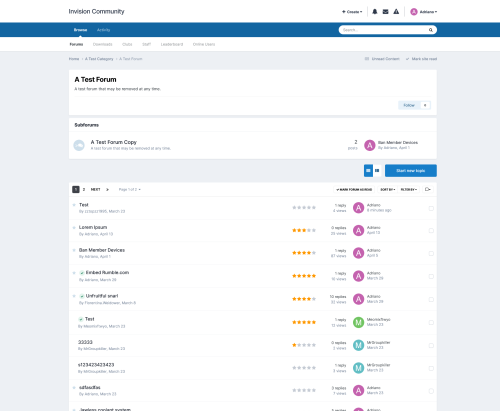Open the Staff submenu item

pos(147,44)
